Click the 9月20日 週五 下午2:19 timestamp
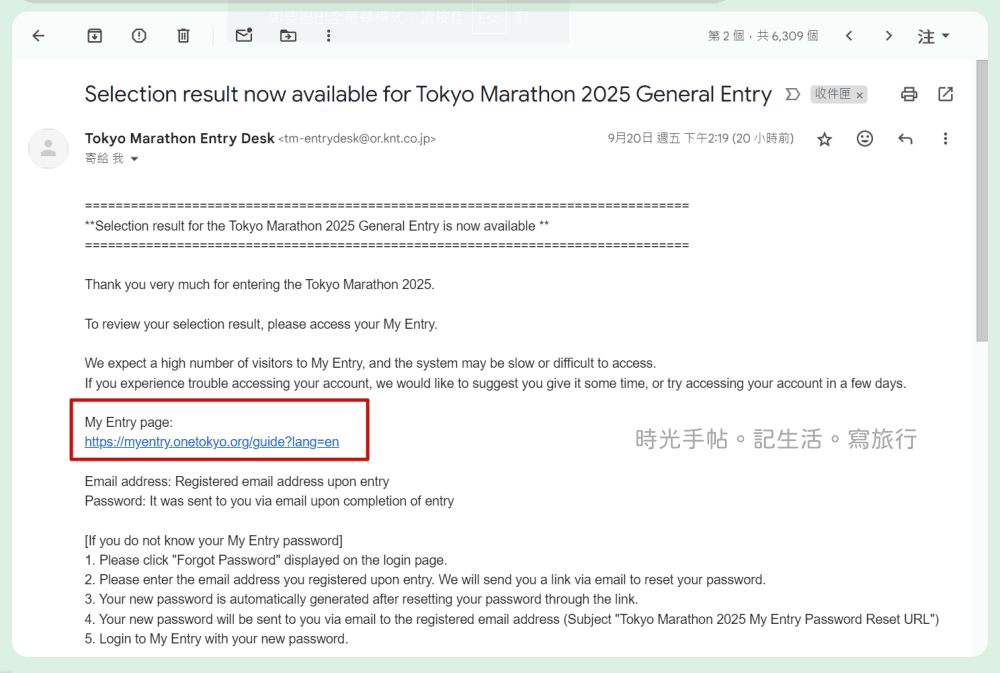The width and height of the screenshot is (1000, 673). pyautogui.click(x=700, y=138)
